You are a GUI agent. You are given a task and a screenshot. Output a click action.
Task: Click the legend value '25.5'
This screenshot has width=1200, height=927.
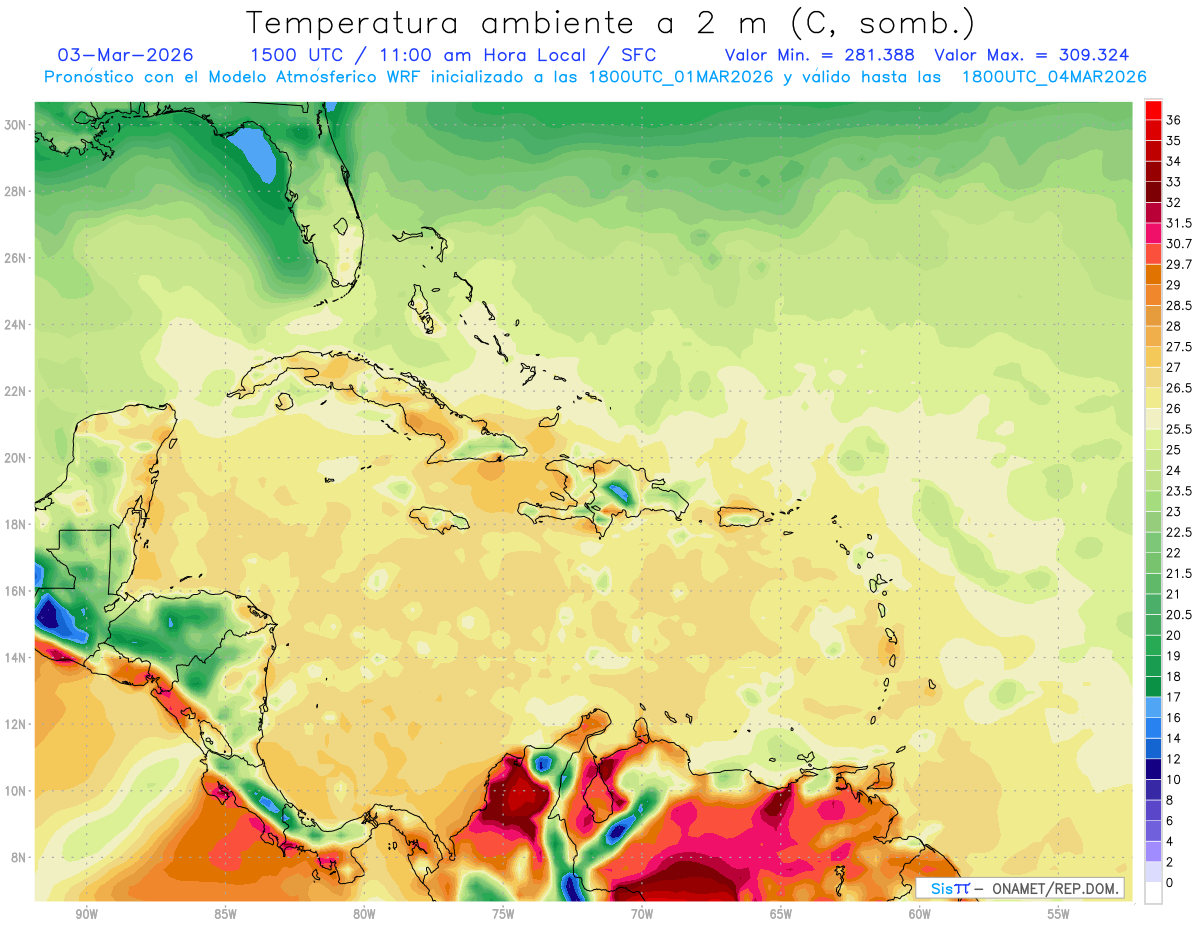[1179, 429]
